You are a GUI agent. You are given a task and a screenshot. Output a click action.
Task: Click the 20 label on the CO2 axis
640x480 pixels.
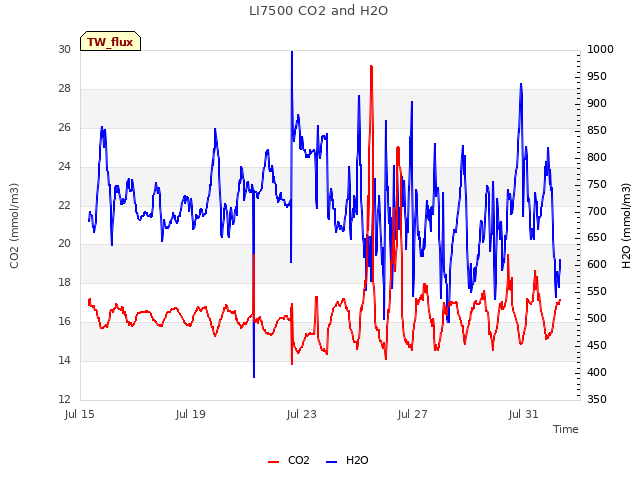[64, 244]
